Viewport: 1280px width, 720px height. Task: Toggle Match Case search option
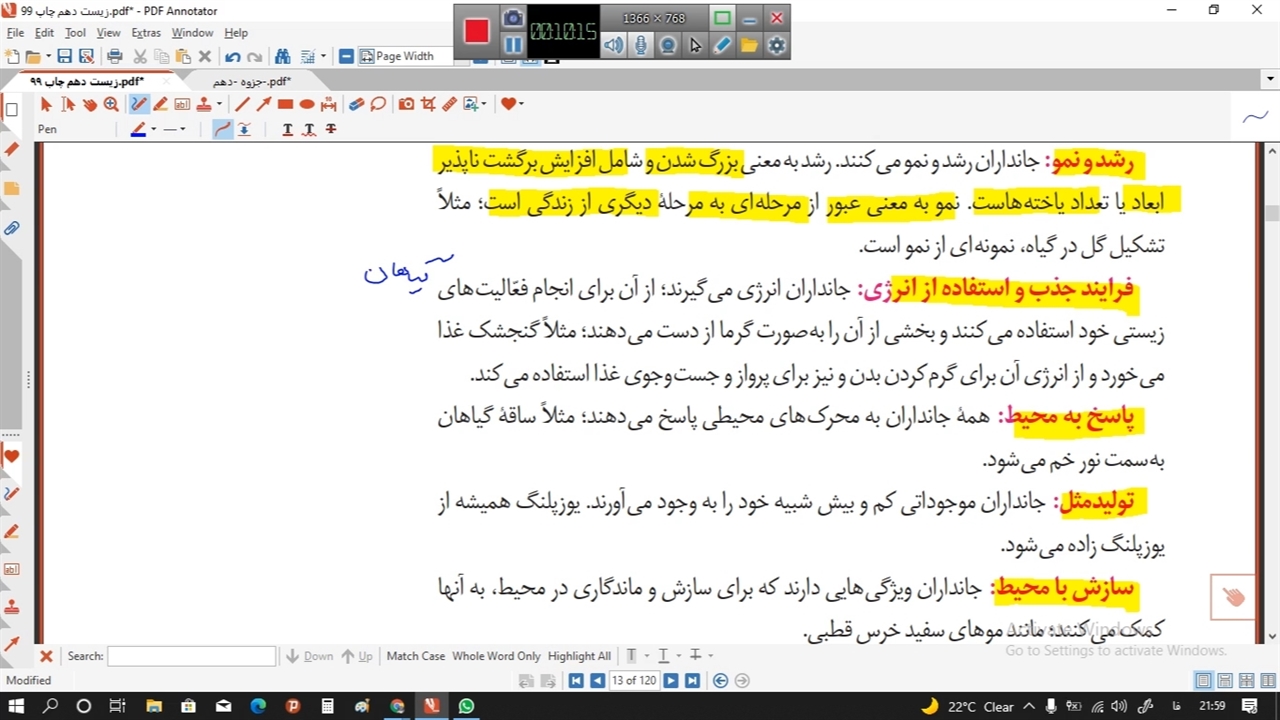(x=415, y=656)
